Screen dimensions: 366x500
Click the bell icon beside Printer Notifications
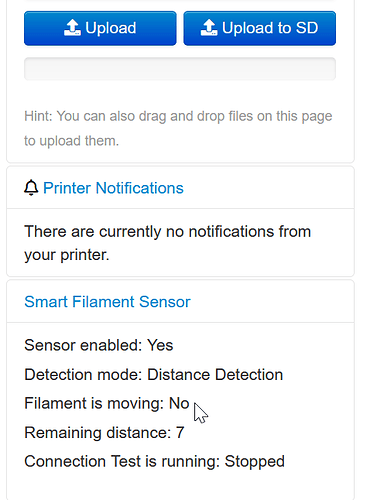(x=31, y=188)
